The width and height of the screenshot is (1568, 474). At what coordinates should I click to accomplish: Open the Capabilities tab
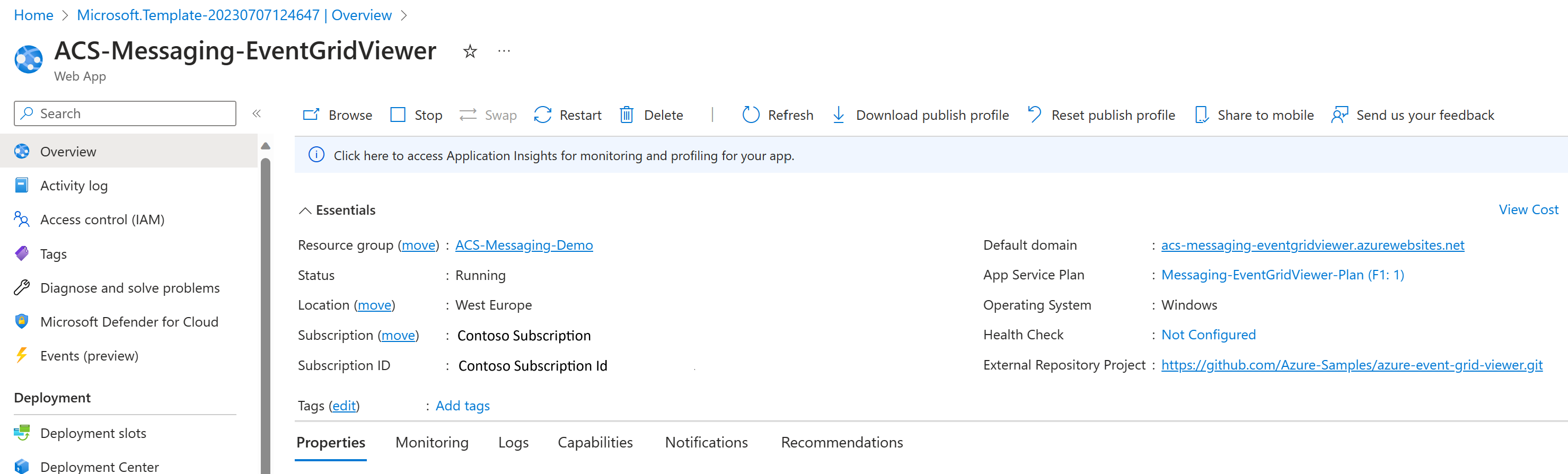click(x=595, y=442)
